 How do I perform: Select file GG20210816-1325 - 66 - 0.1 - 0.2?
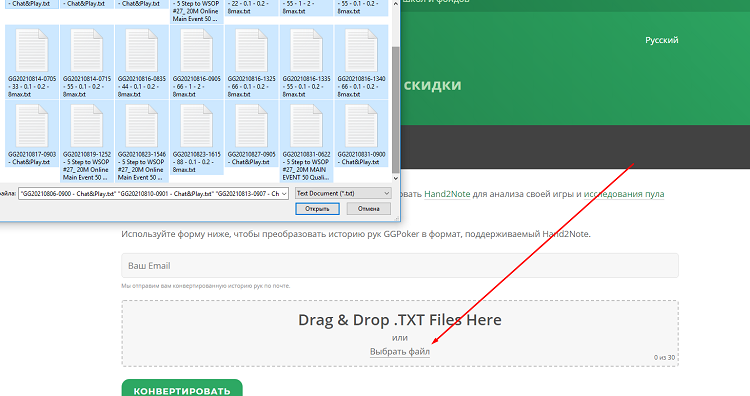click(252, 62)
